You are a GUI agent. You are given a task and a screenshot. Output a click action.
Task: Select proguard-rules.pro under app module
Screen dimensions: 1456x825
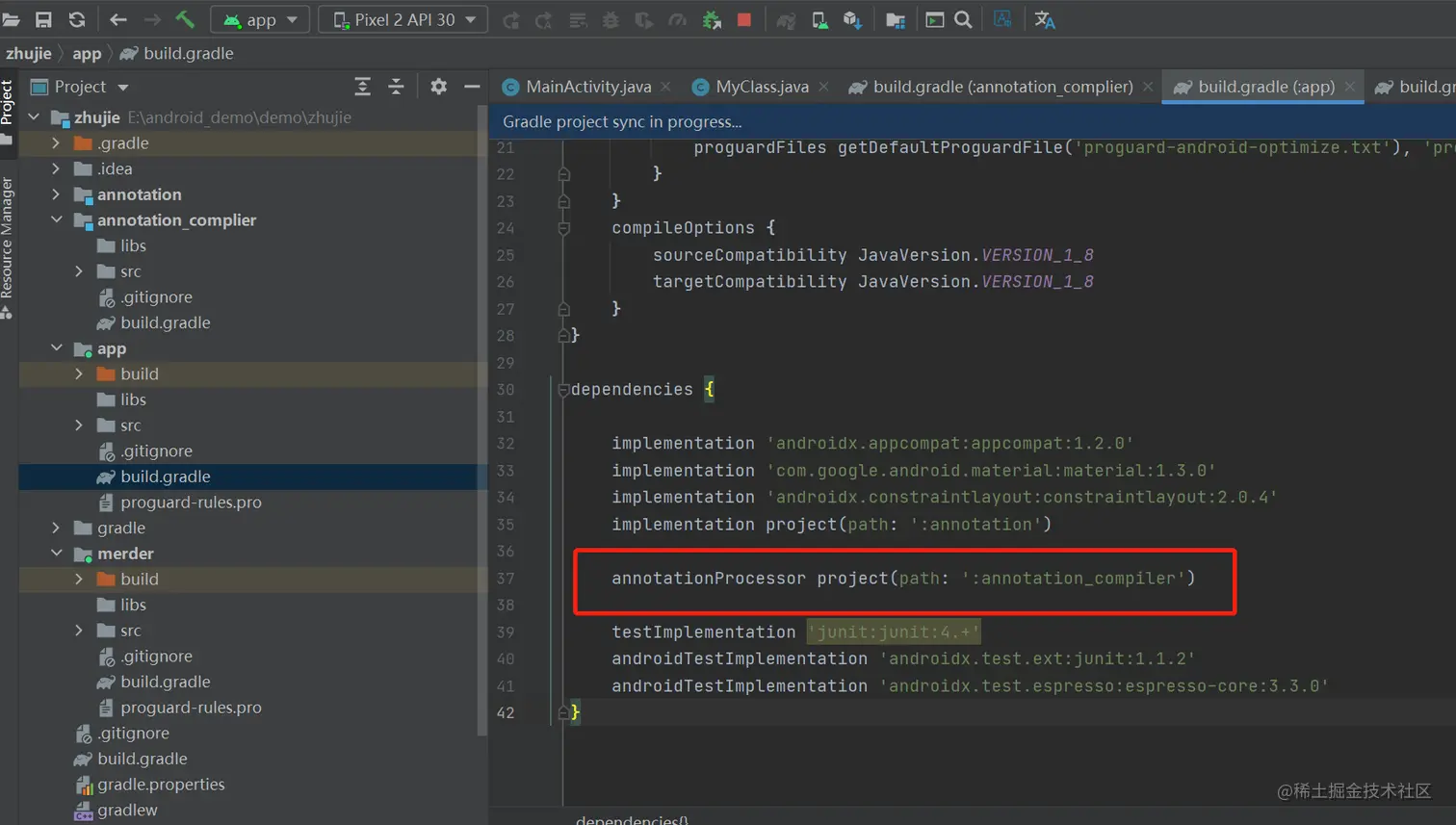(x=191, y=503)
